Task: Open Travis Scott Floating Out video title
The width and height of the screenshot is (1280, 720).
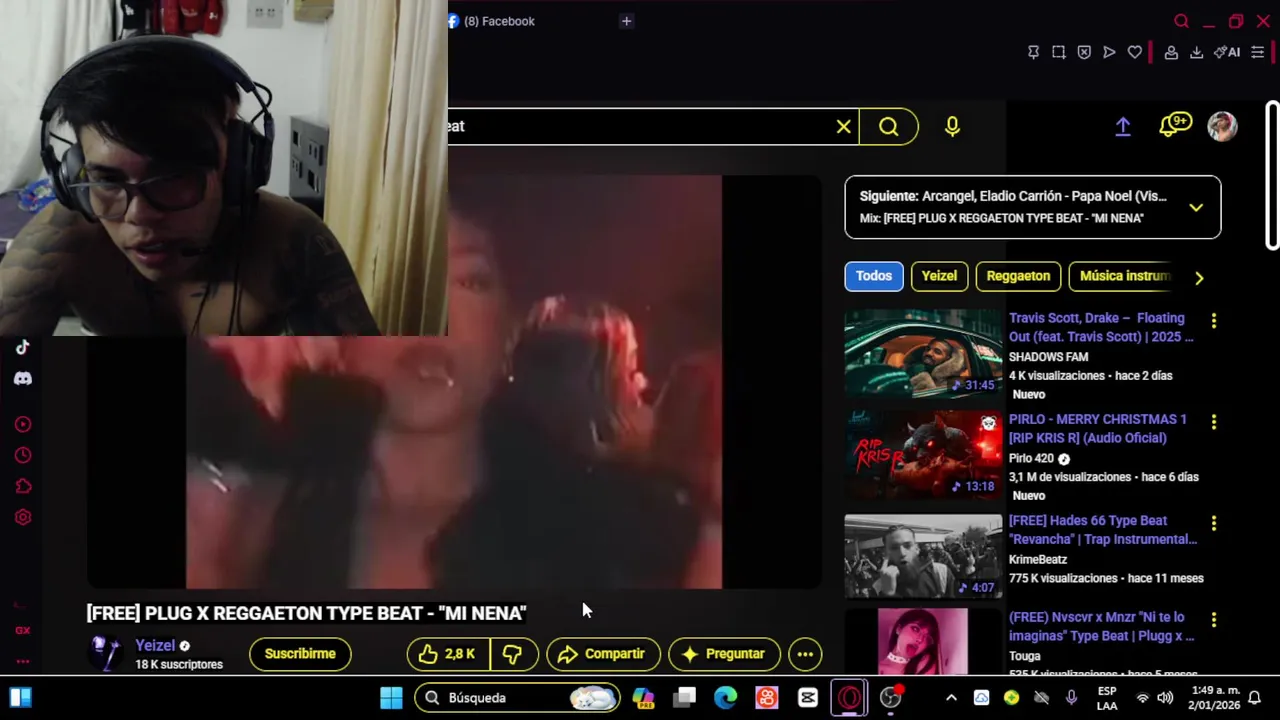Action: pyautogui.click(x=1101, y=327)
